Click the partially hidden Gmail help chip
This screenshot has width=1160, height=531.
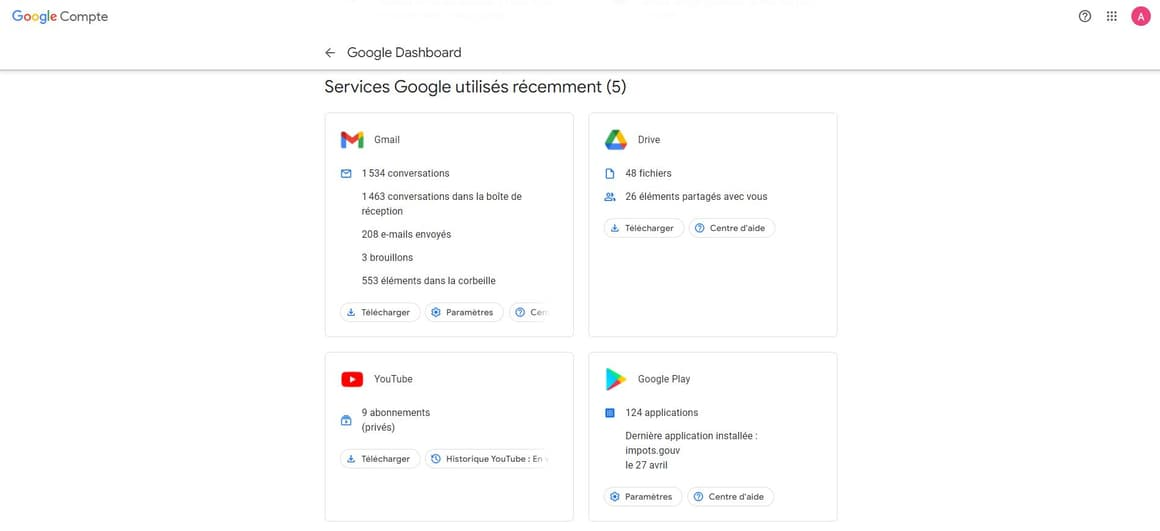point(531,313)
